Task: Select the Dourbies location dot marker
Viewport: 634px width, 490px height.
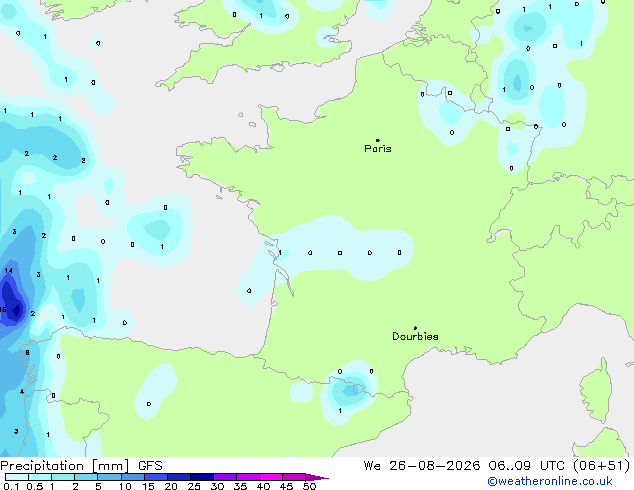Action: click(x=415, y=328)
